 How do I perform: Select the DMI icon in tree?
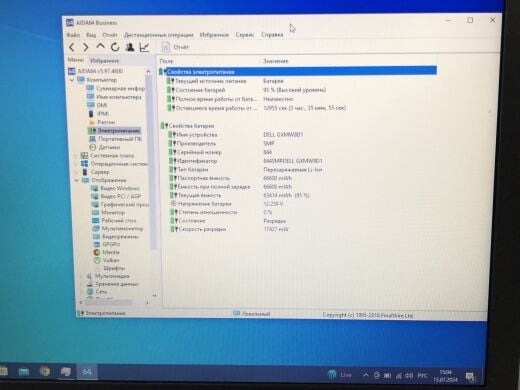point(91,105)
